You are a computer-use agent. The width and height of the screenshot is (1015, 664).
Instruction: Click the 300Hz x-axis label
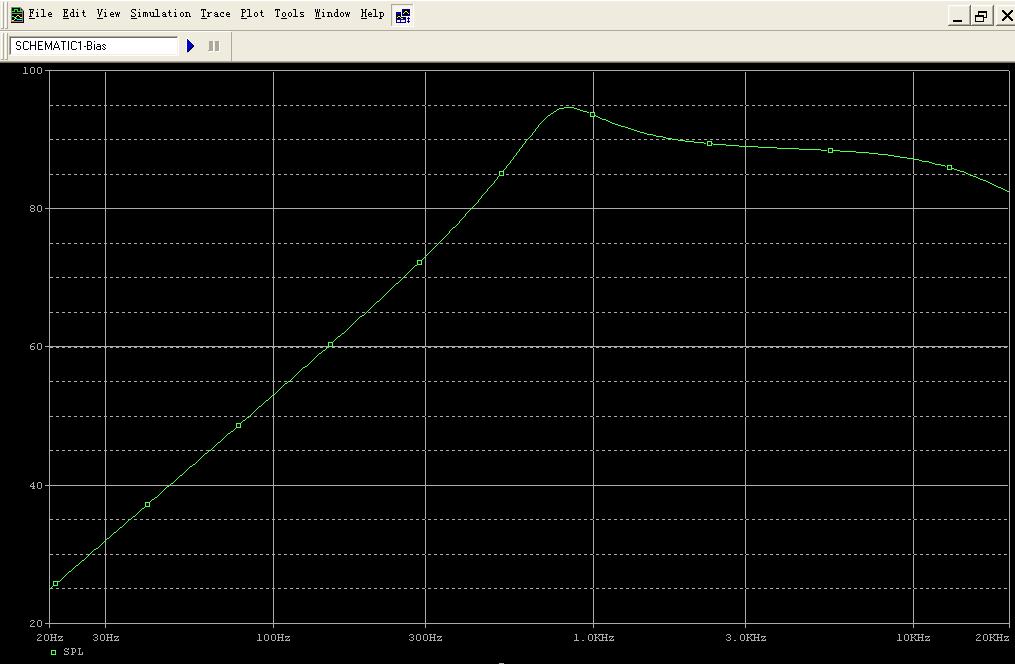click(425, 637)
